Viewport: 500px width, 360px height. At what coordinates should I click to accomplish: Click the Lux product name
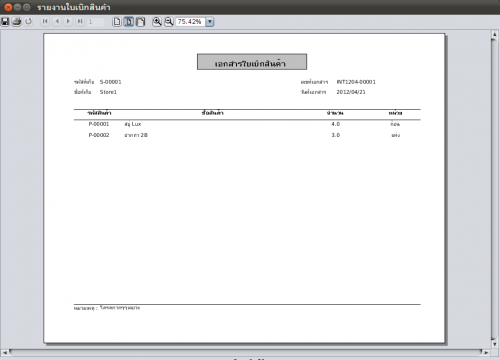click(133, 124)
